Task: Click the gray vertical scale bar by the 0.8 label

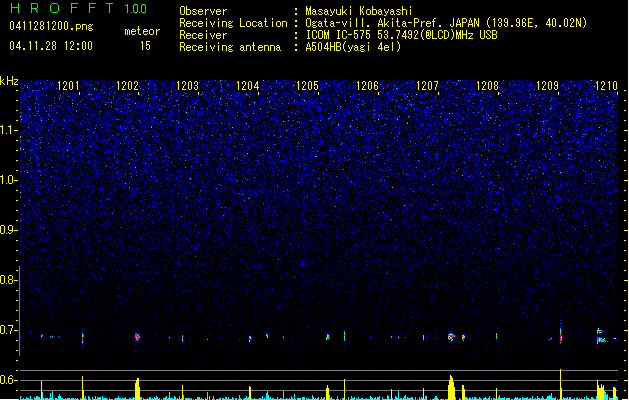Action: (x=19, y=310)
